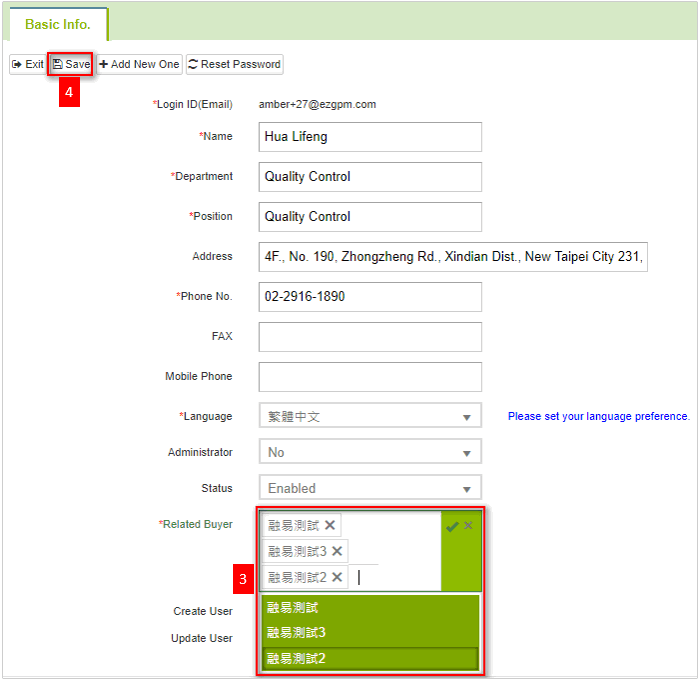Remove 融易測試3 tag from Related Buyer

point(337,551)
